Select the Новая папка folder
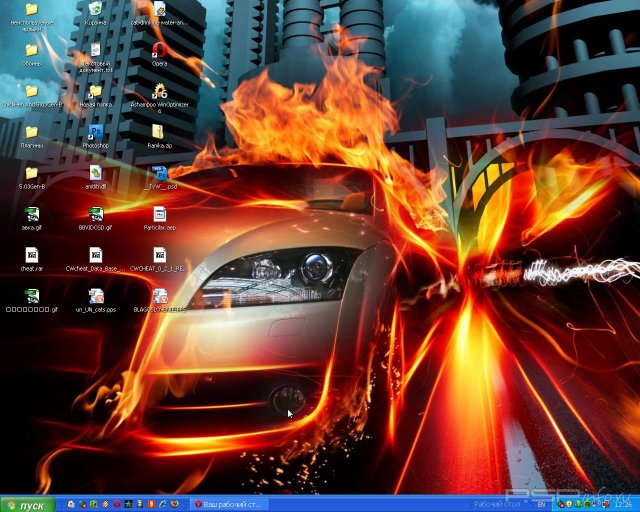Image resolution: width=640 pixels, height=512 pixels. click(95, 92)
